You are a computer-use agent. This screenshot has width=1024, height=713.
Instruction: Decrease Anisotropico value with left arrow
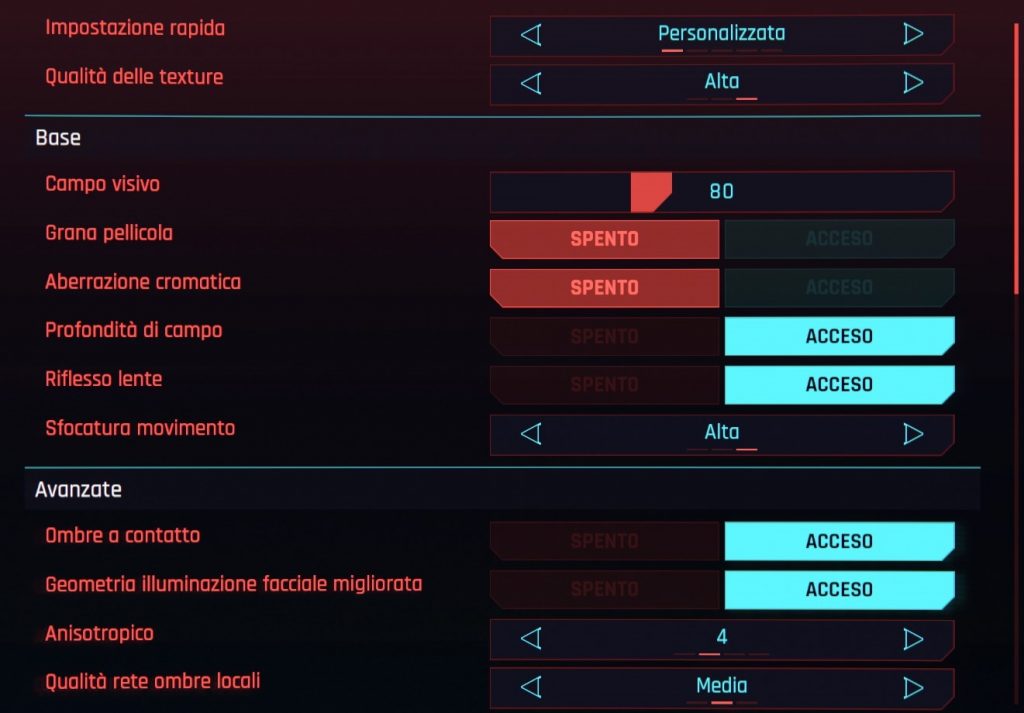click(x=531, y=639)
